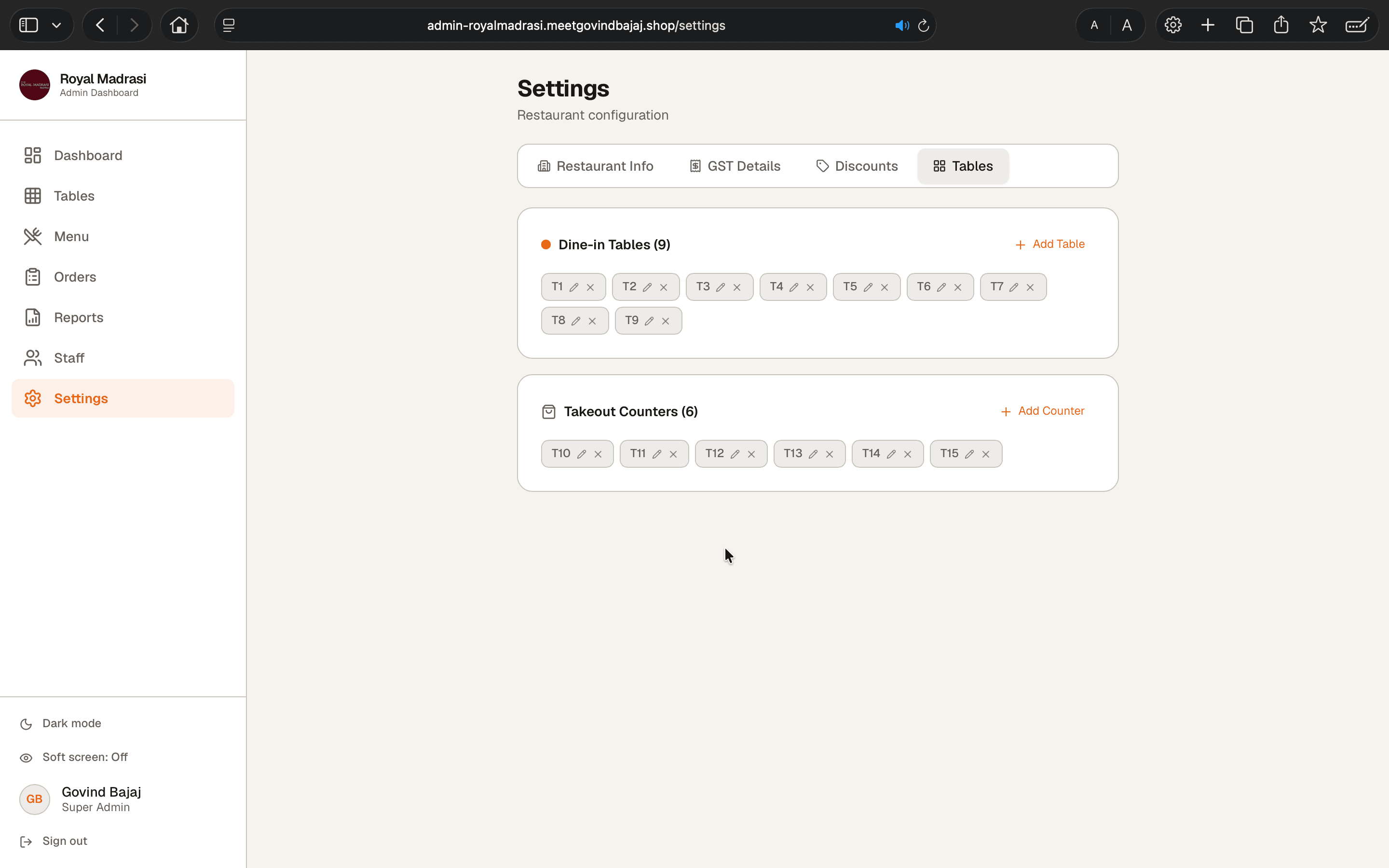This screenshot has height=868, width=1389.
Task: Remove counter T14 using its X icon
Action: coord(908,454)
